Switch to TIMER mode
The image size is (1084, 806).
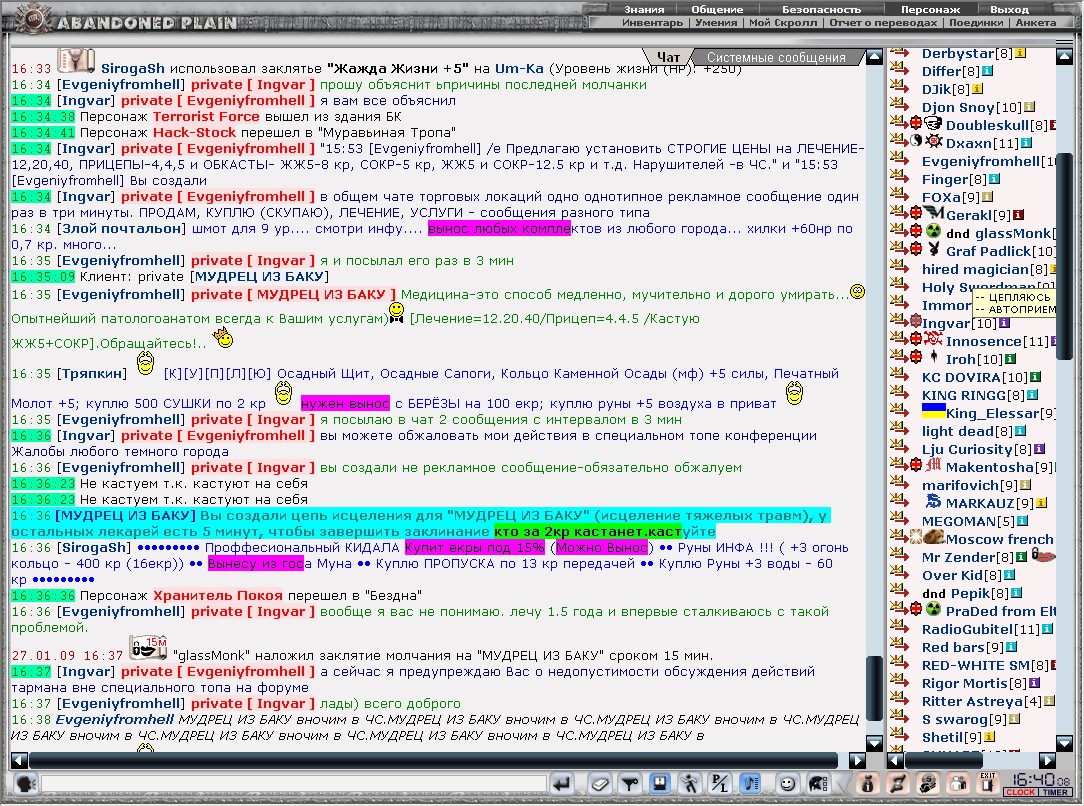[x=1056, y=792]
